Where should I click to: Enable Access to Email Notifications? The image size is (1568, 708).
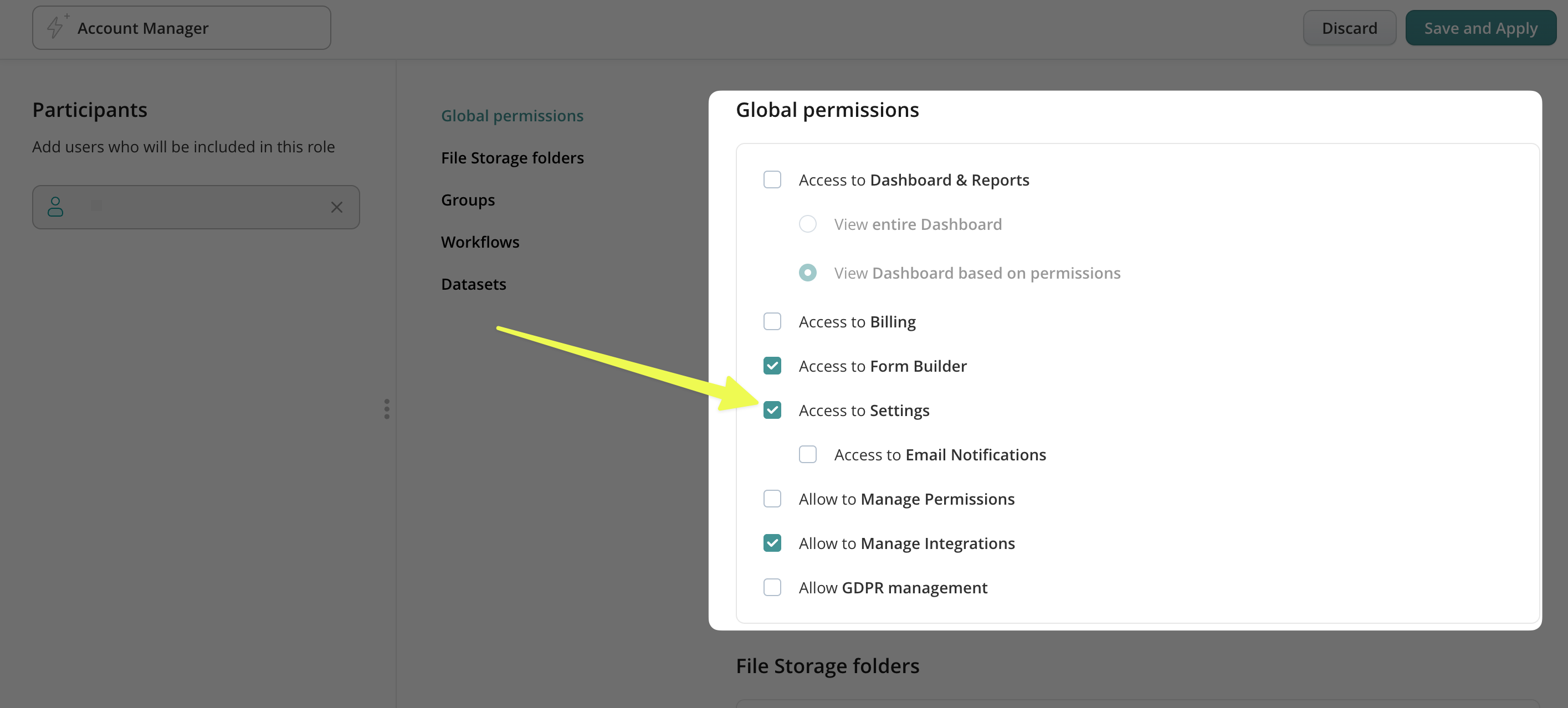807,455
